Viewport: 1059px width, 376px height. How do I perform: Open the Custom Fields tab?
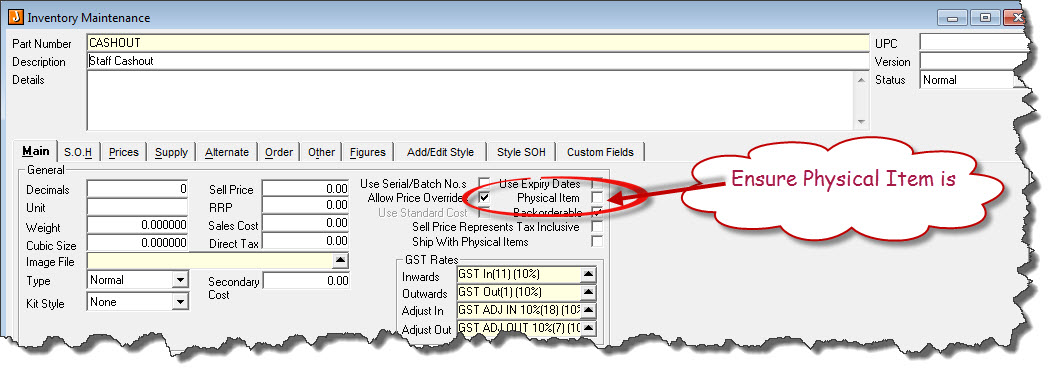pyautogui.click(x=600, y=152)
